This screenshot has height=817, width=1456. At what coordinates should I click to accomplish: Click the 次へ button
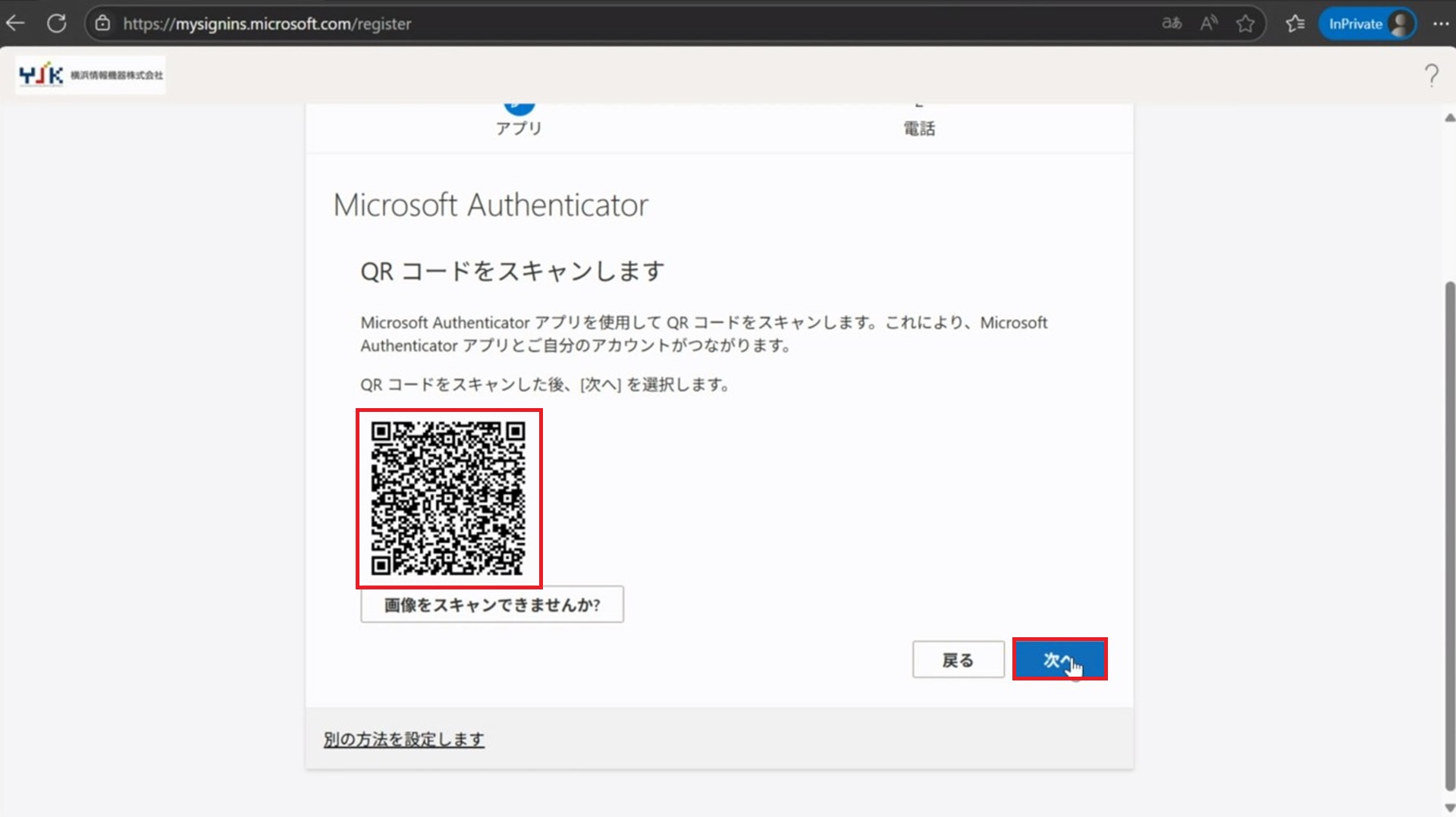1059,659
